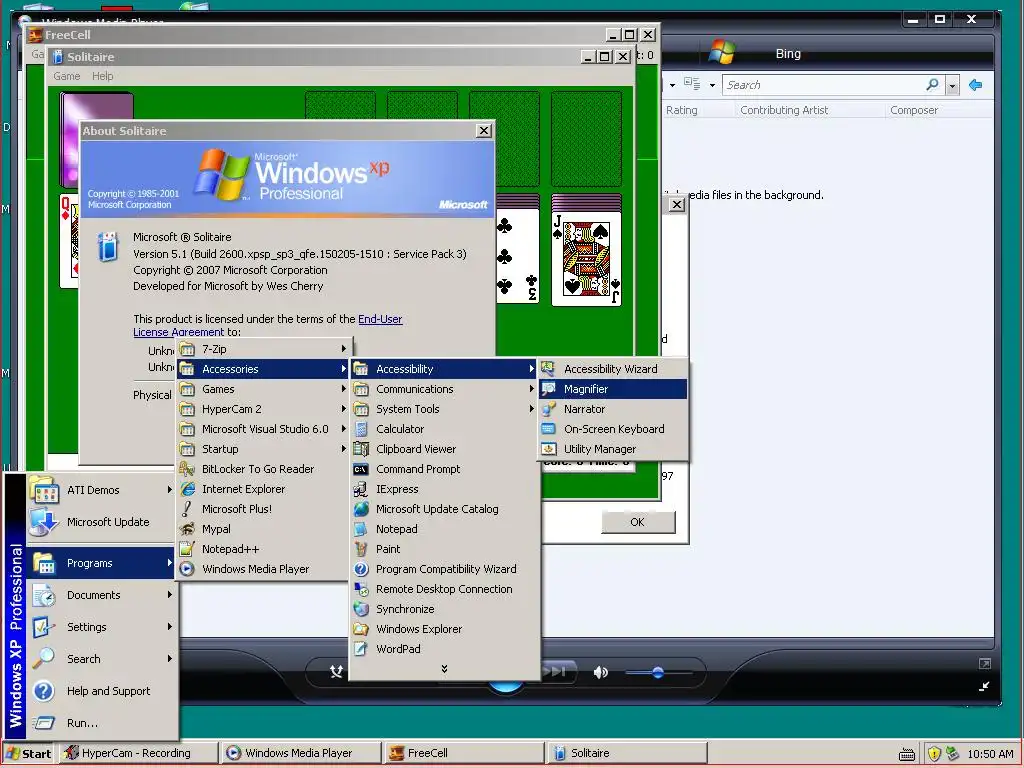Open On-Screen Keyboard entry
Screen dimensions: 1024x768
(x=613, y=429)
